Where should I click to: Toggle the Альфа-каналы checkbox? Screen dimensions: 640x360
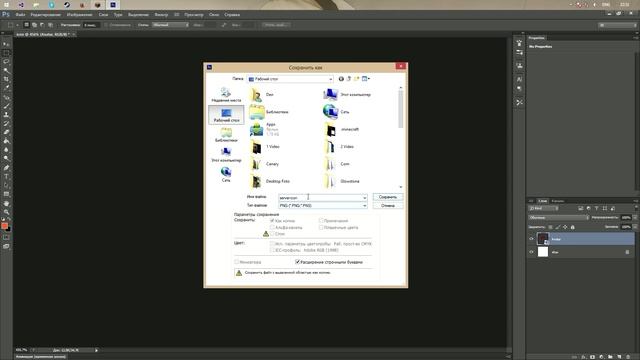[x=272, y=227]
